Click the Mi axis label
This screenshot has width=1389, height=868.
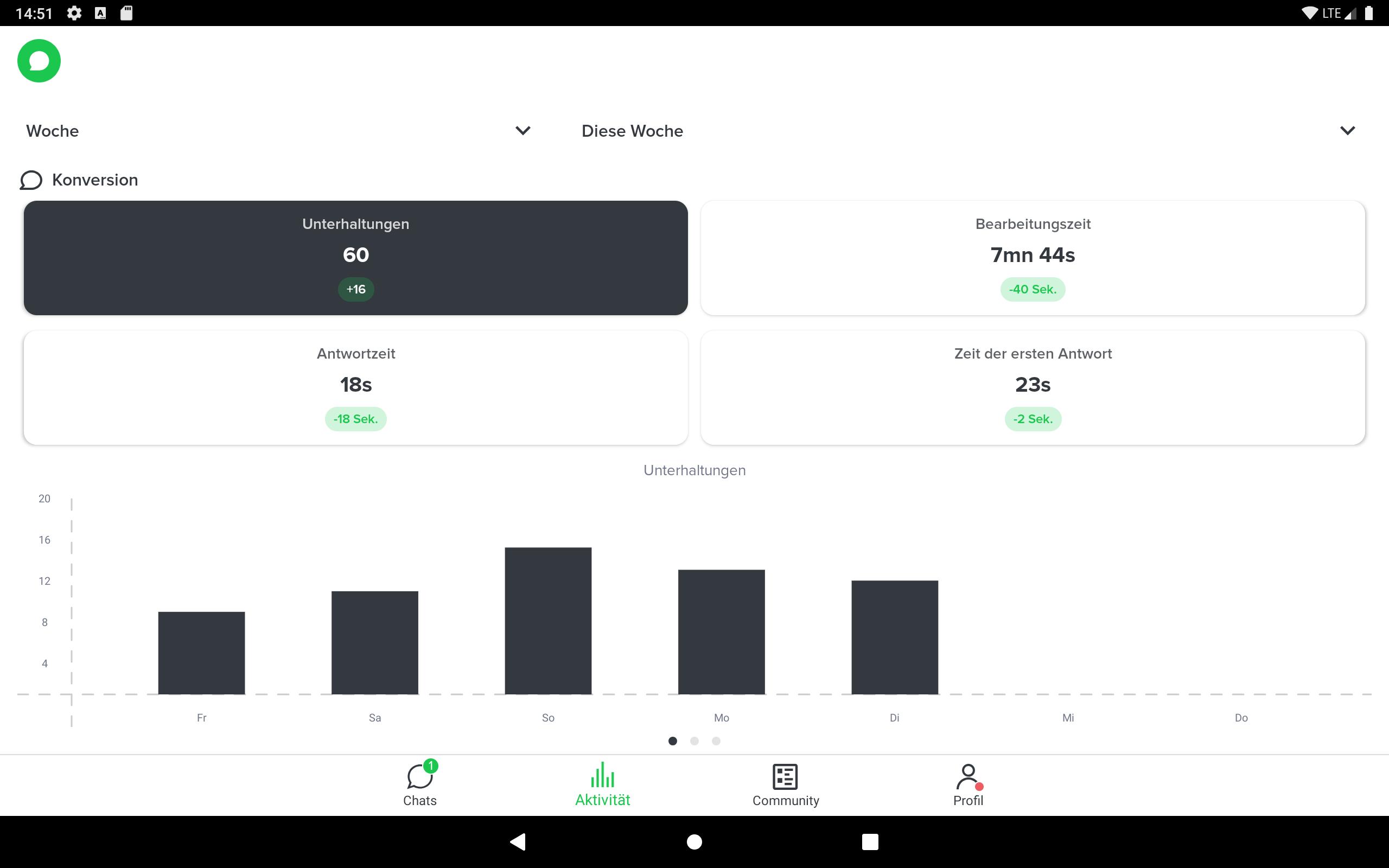tap(1068, 718)
